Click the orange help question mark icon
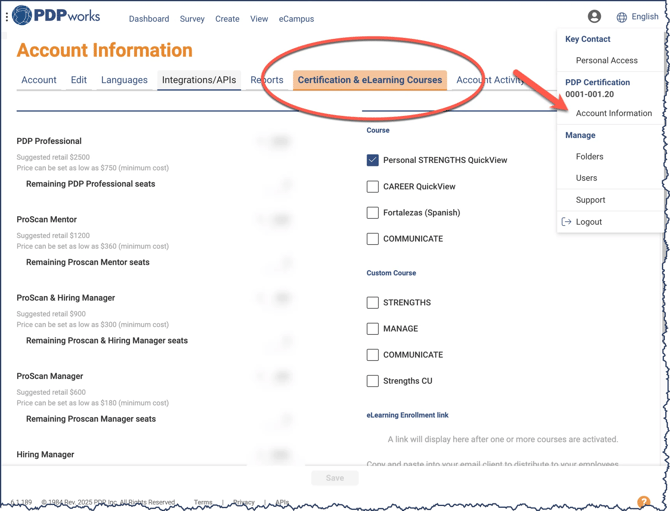The height and width of the screenshot is (511, 670). pyautogui.click(x=643, y=502)
